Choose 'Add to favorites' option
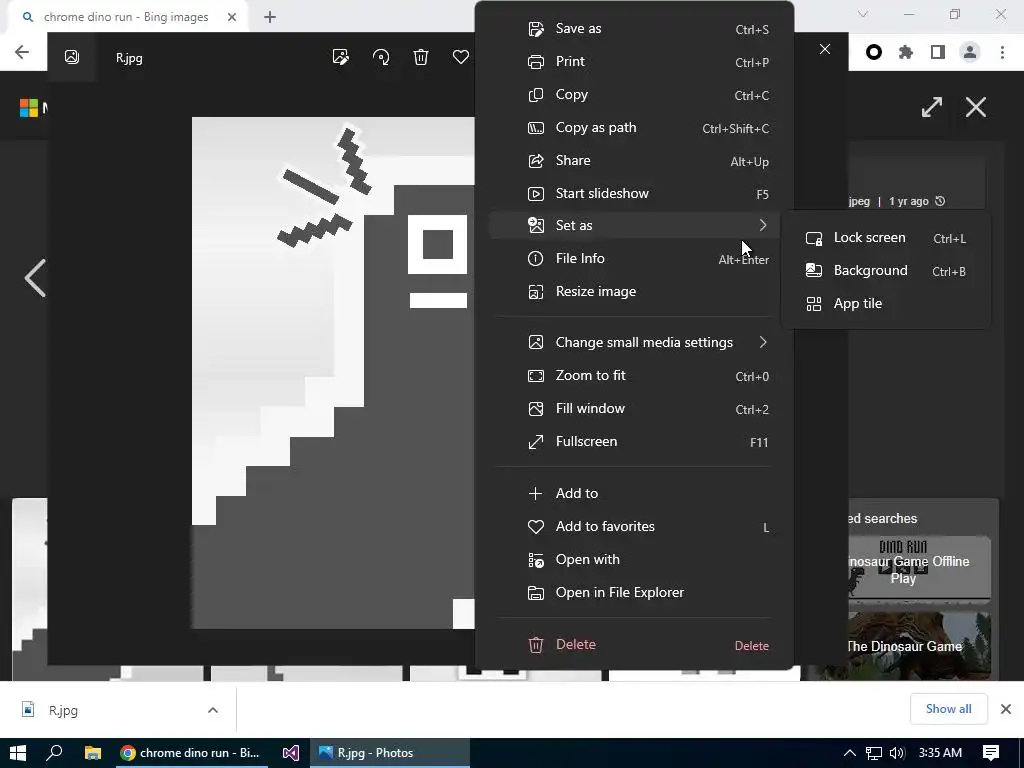The image size is (1024, 768). [x=634, y=526]
